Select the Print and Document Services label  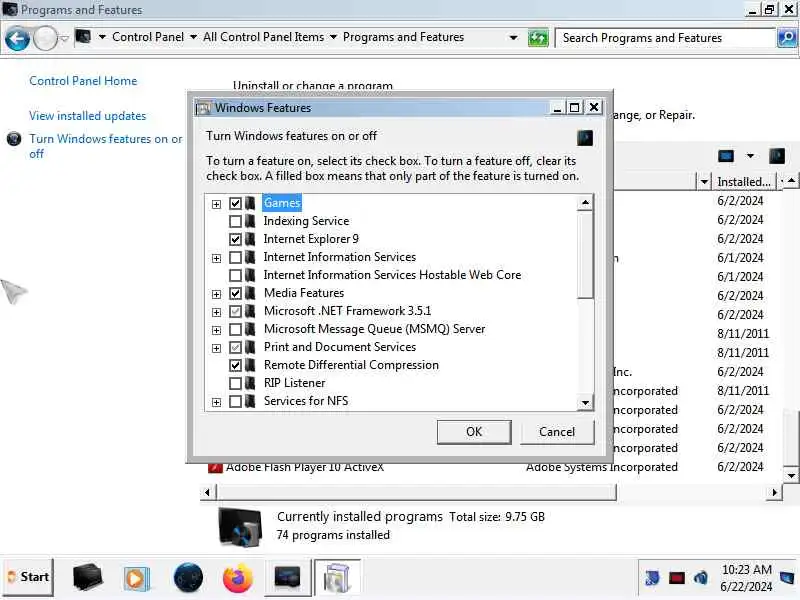[x=340, y=347]
